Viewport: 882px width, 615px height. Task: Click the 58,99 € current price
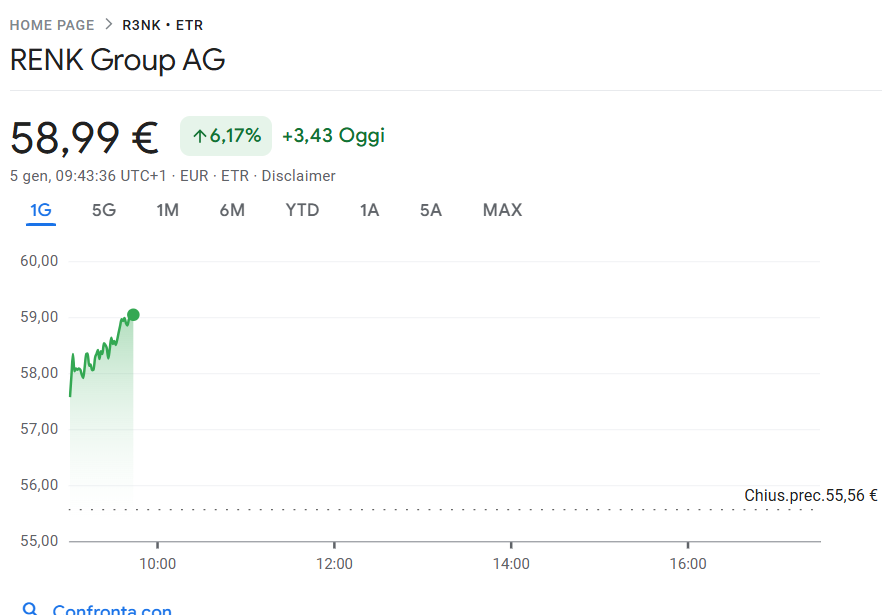84,138
